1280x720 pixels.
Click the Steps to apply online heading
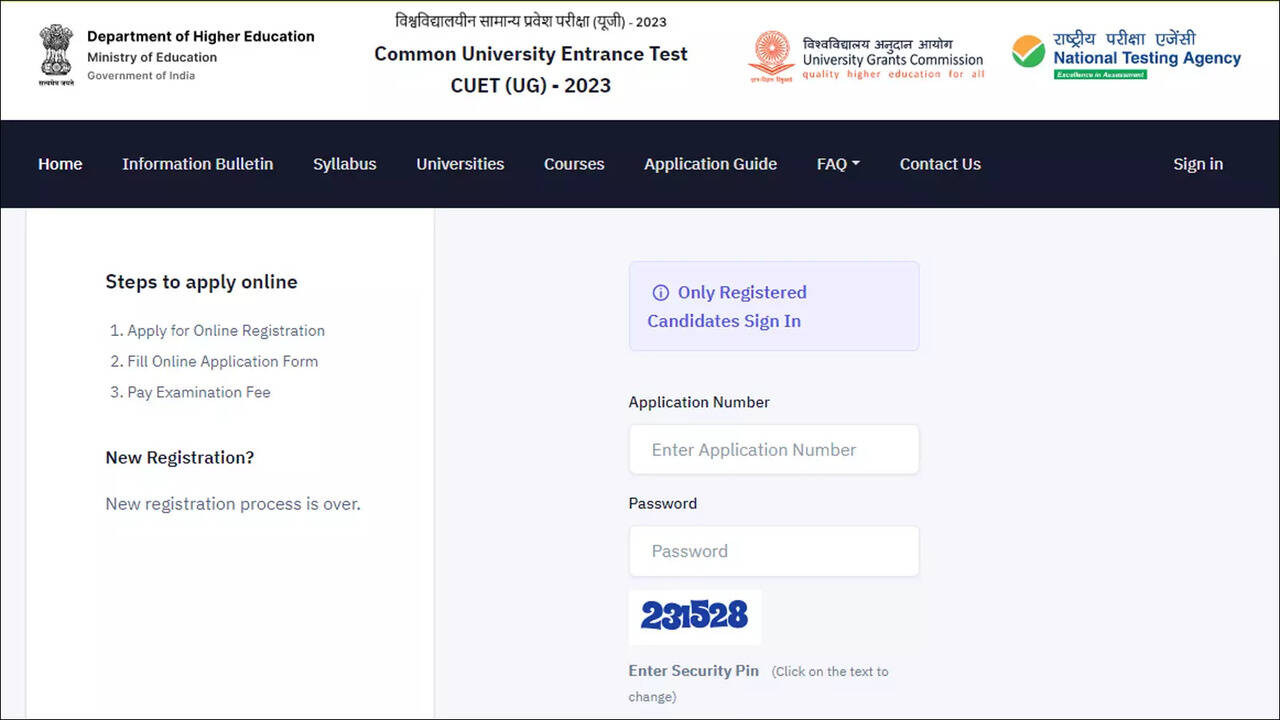(201, 282)
